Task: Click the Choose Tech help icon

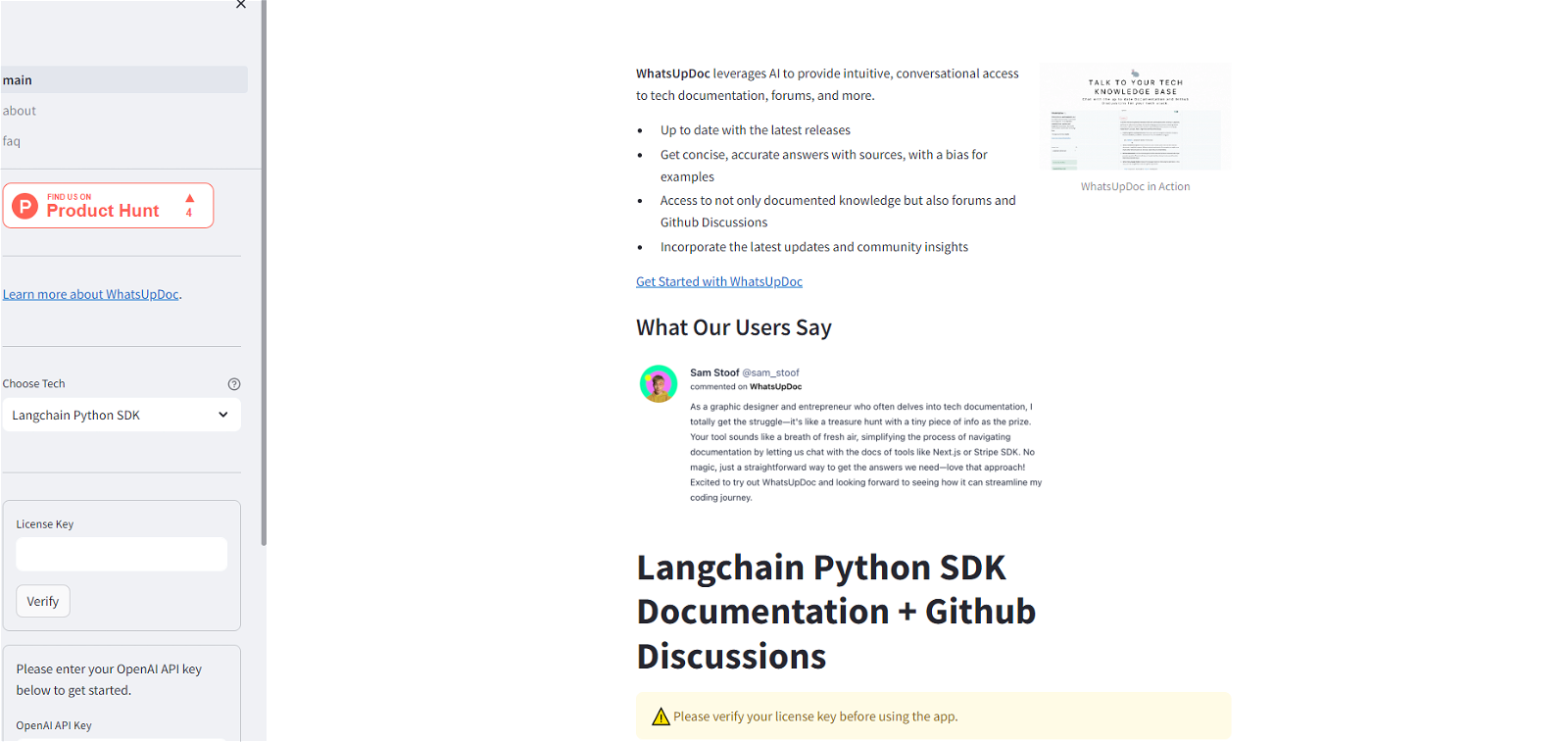Action: (234, 384)
